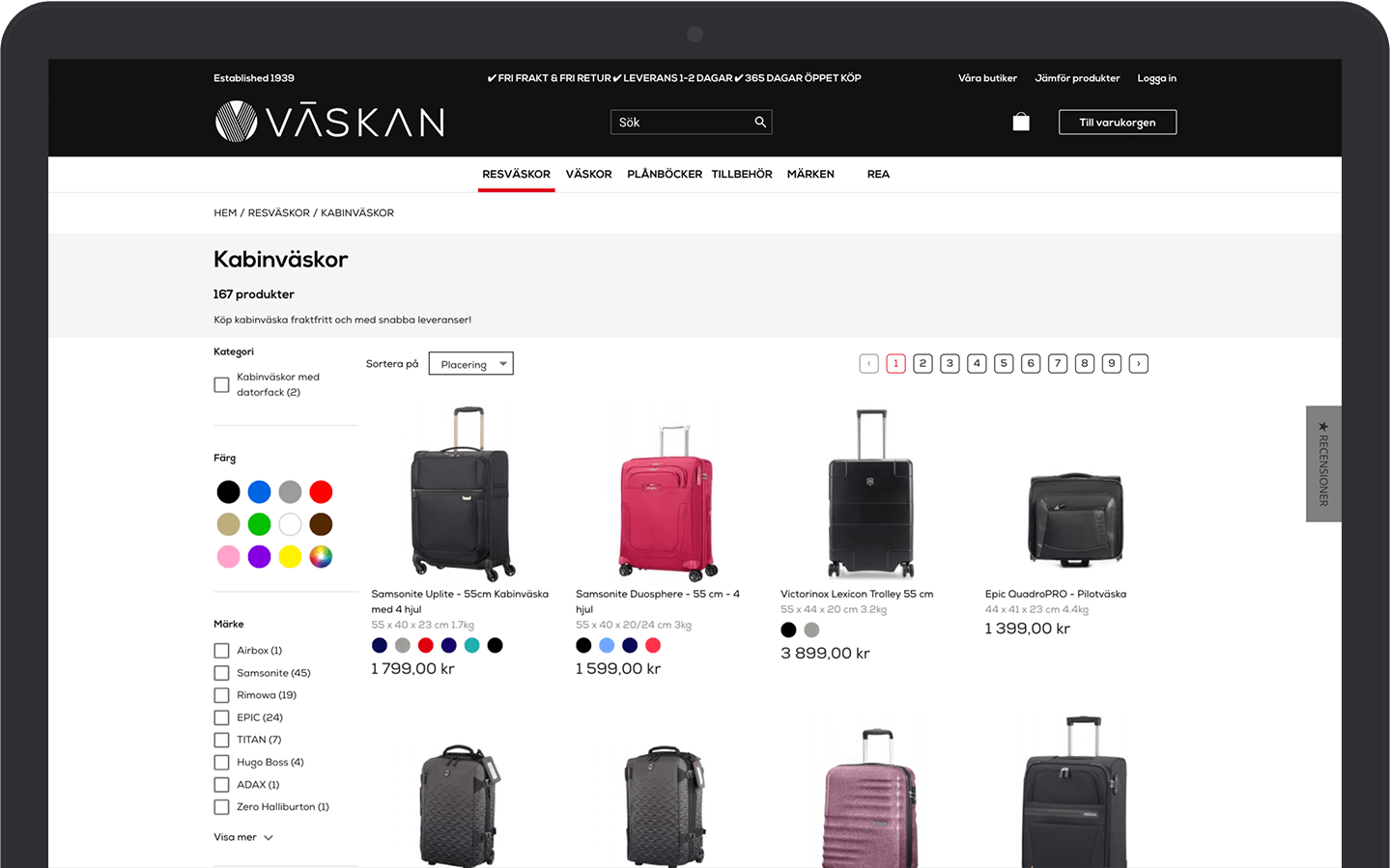This screenshot has width=1390, height=868.
Task: Go to next page arrow in pagination
Action: pyautogui.click(x=1139, y=364)
